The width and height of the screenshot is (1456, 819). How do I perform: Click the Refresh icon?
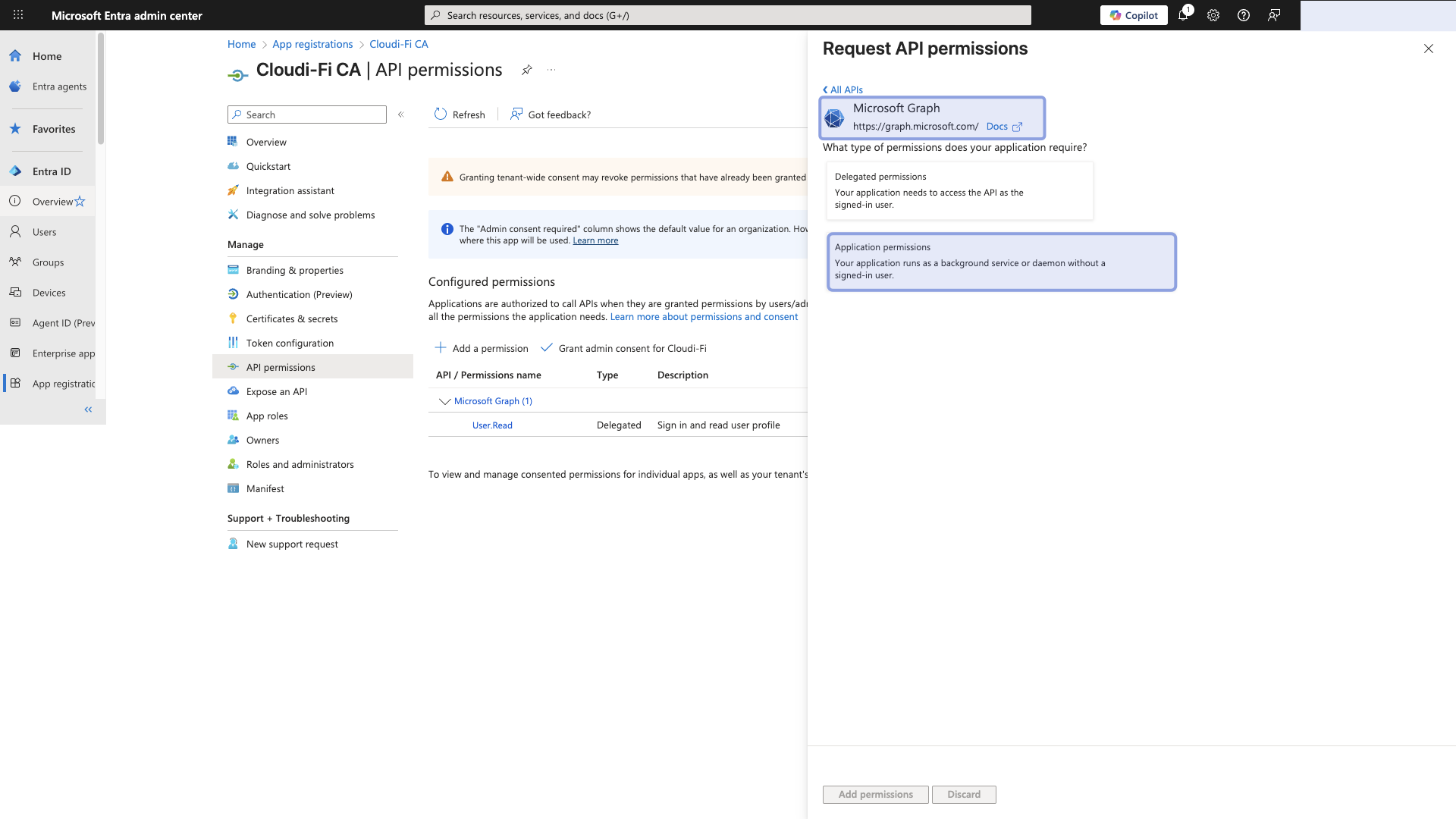click(x=441, y=114)
